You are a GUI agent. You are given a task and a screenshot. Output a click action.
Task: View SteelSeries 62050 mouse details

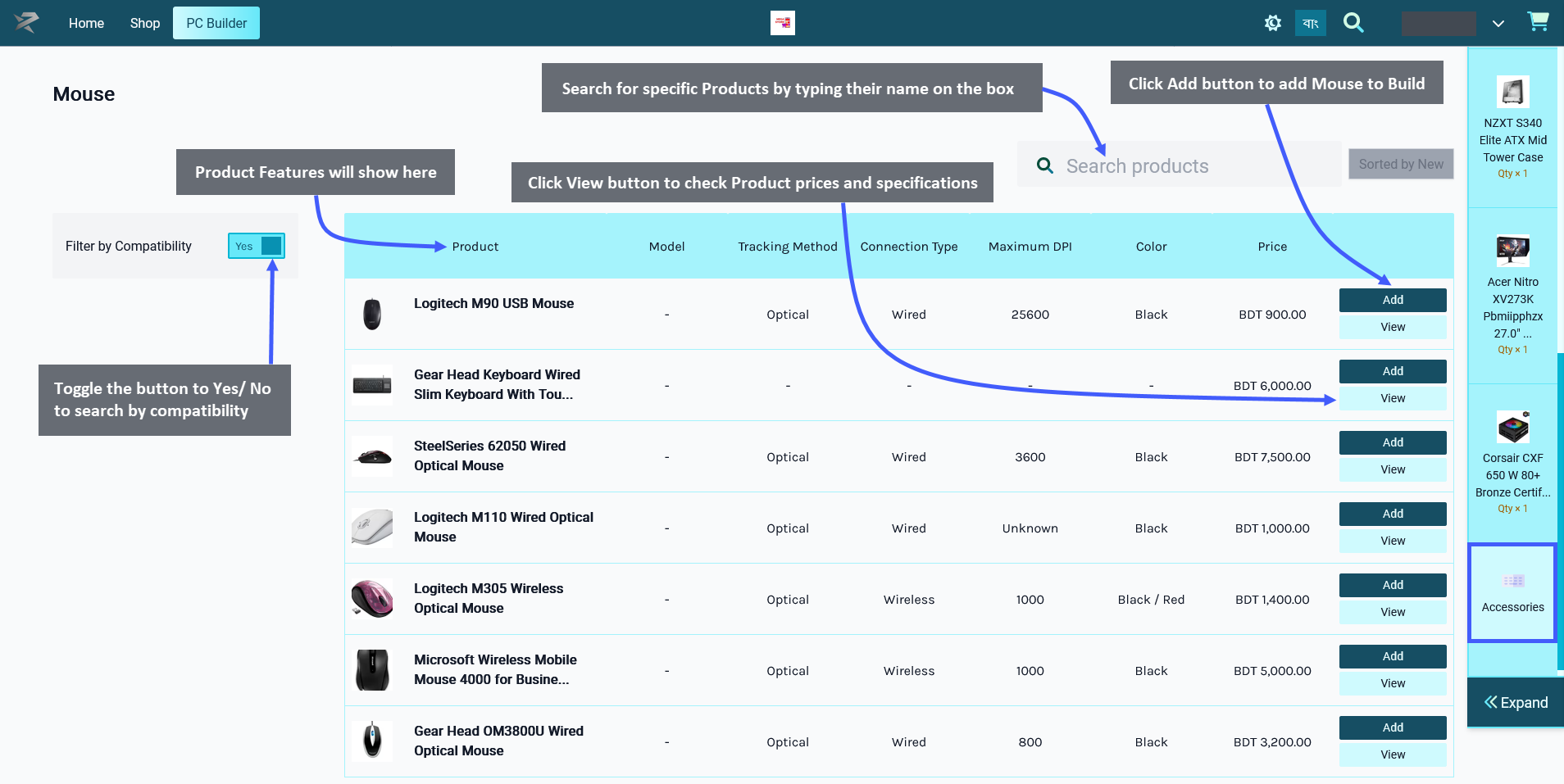pos(1393,469)
